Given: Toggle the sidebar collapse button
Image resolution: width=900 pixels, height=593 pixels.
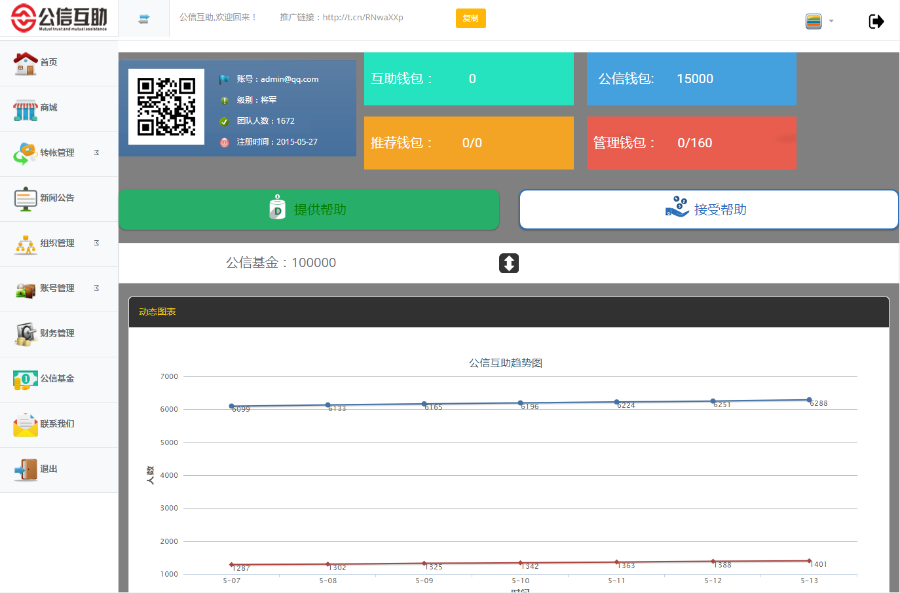Looking at the screenshot, I should click(x=144, y=19).
